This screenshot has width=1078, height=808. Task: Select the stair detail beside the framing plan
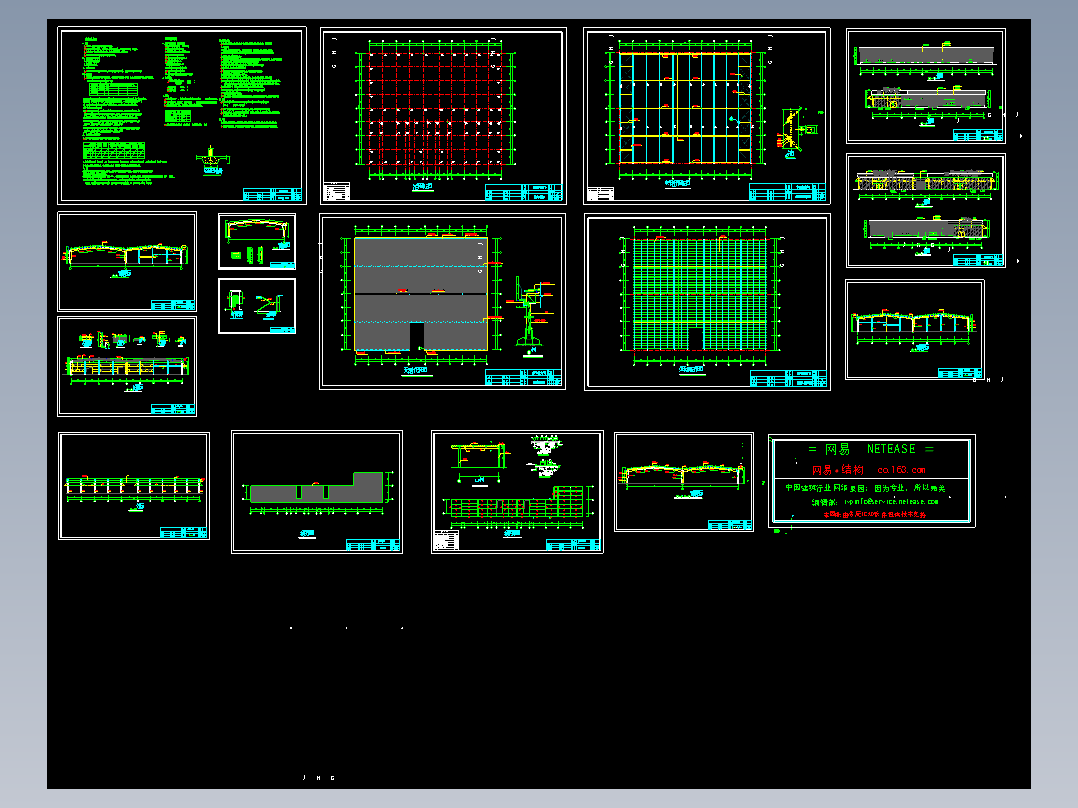(x=796, y=133)
